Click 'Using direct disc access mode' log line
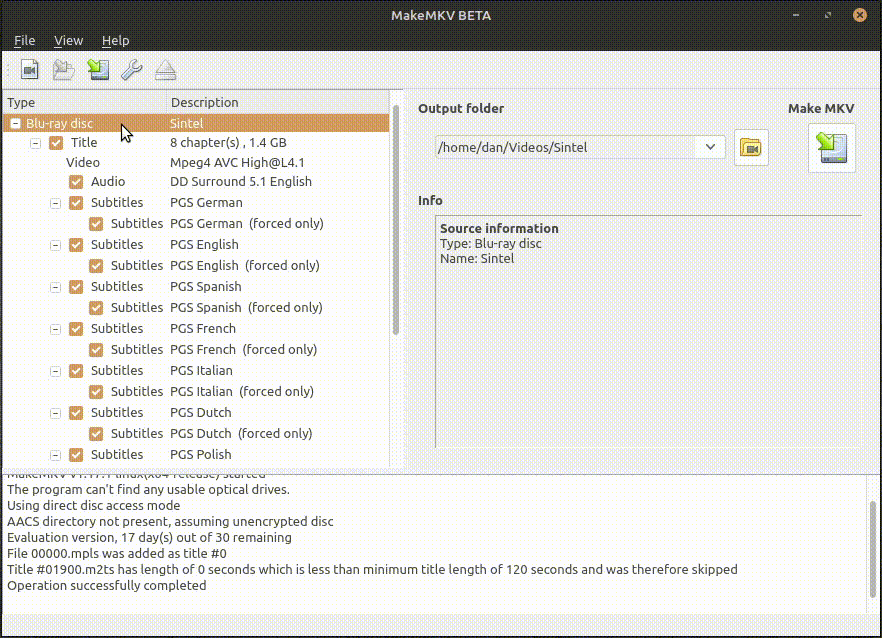882x638 pixels. tap(93, 506)
